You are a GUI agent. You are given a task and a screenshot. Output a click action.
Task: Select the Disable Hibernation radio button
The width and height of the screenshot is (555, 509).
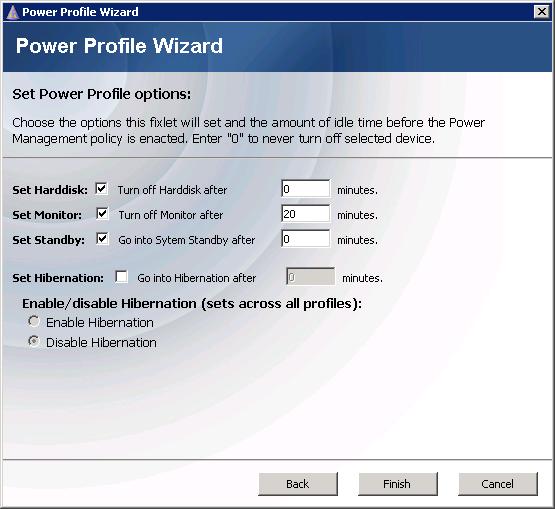pyautogui.click(x=34, y=341)
